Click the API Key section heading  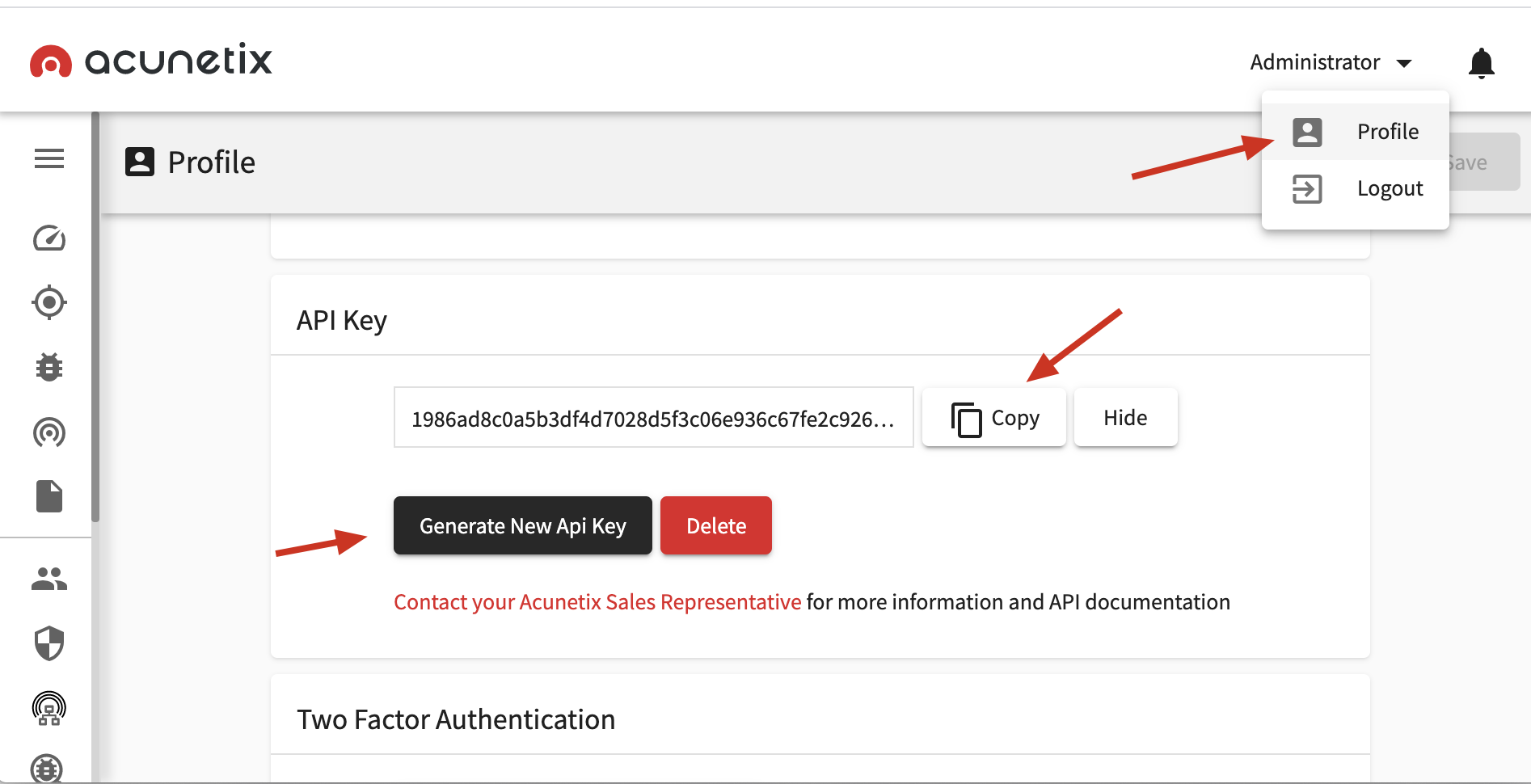tap(342, 321)
